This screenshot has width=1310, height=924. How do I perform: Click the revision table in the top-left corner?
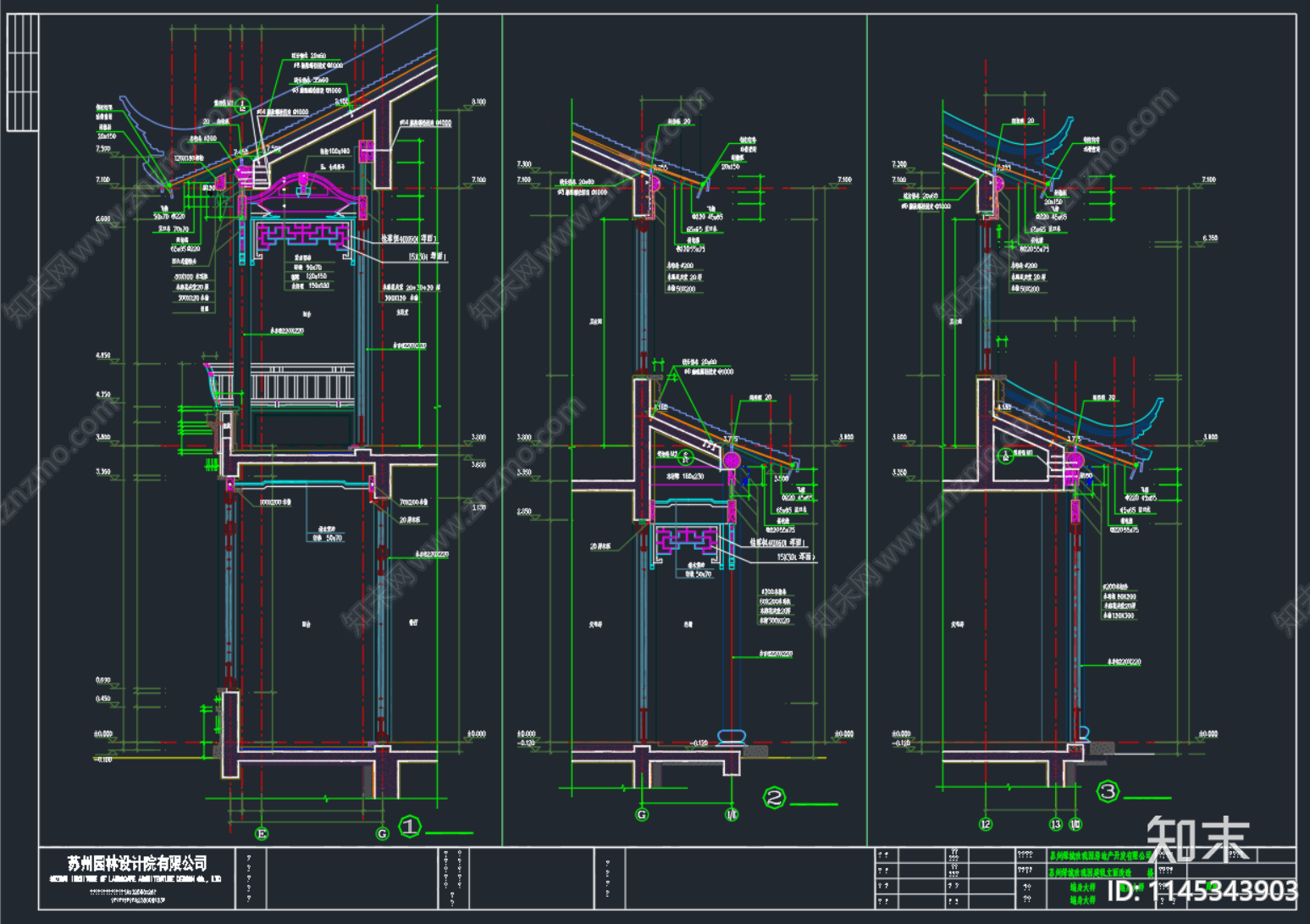click(23, 73)
